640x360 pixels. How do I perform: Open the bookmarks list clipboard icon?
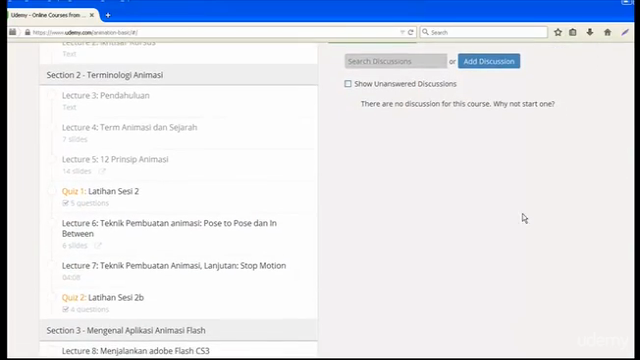point(573,32)
